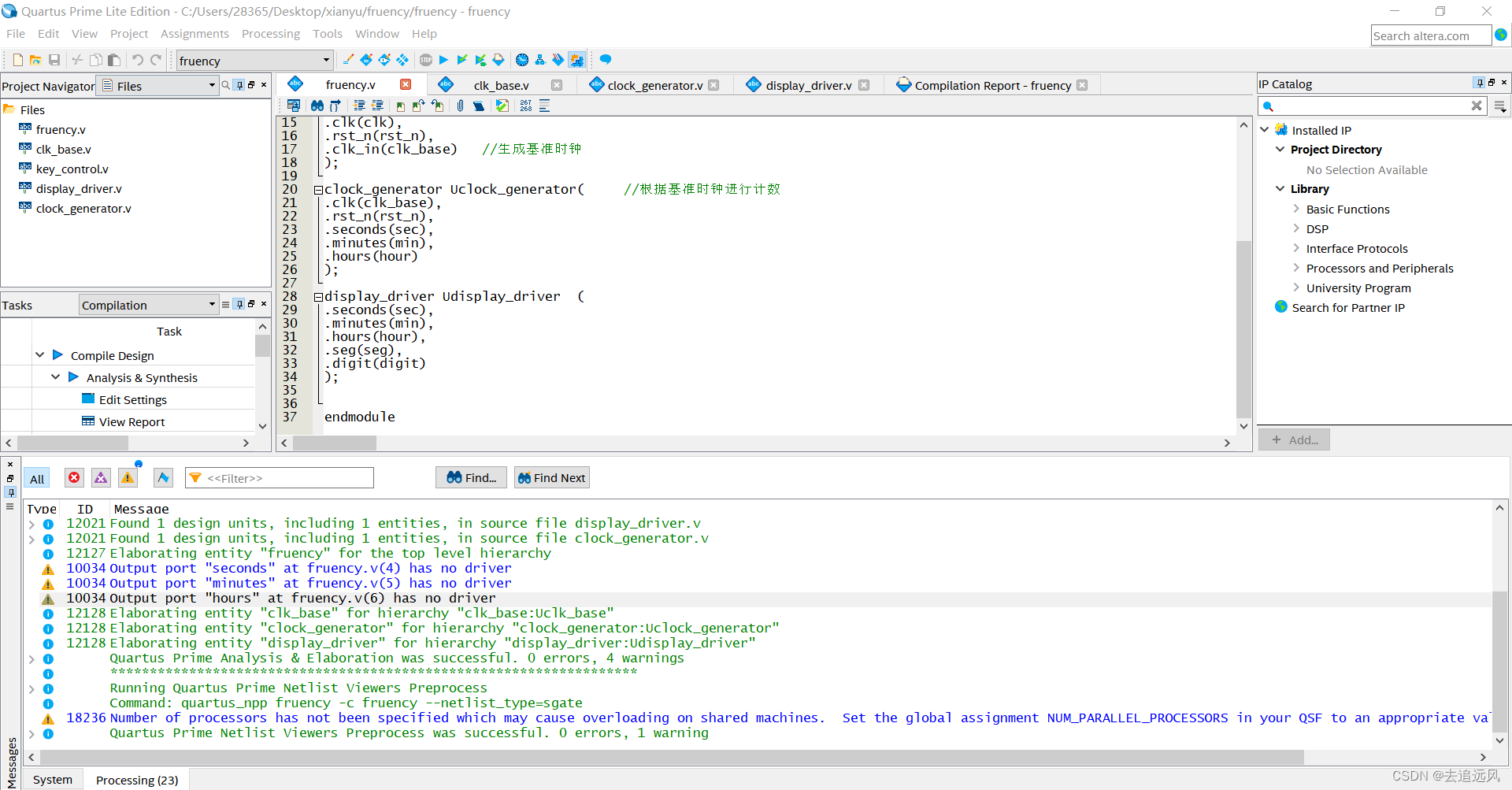Image resolution: width=1512 pixels, height=790 pixels.
Task: Click the blue speech bubble help icon
Action: click(606, 60)
